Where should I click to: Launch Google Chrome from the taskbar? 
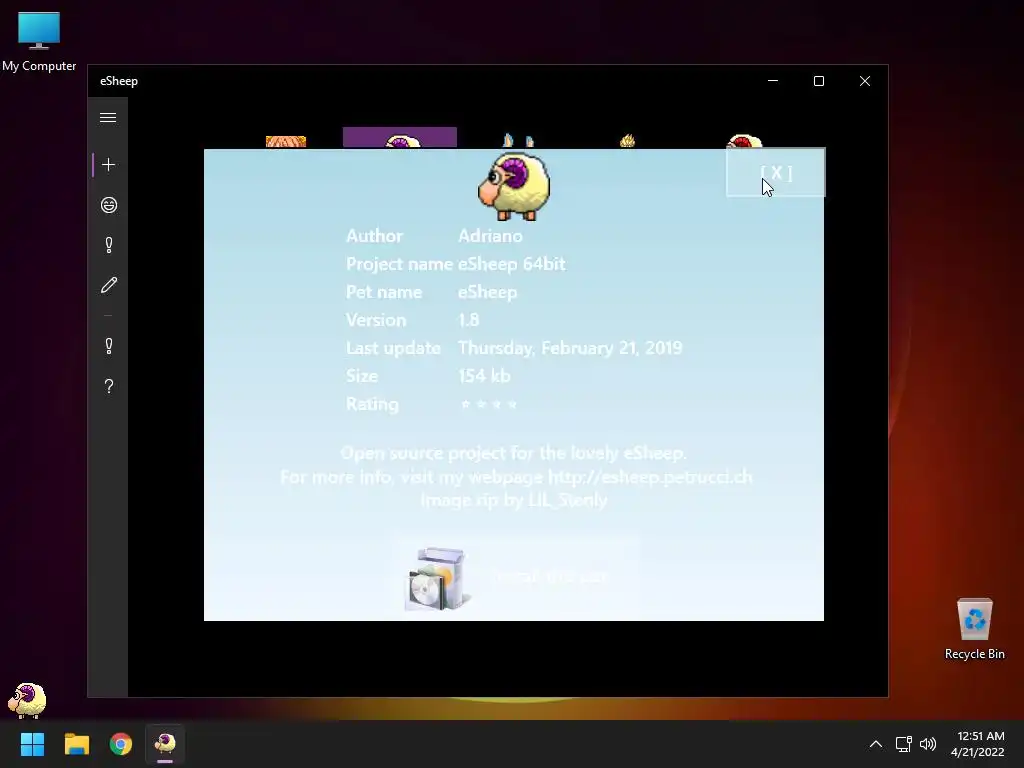click(x=121, y=744)
